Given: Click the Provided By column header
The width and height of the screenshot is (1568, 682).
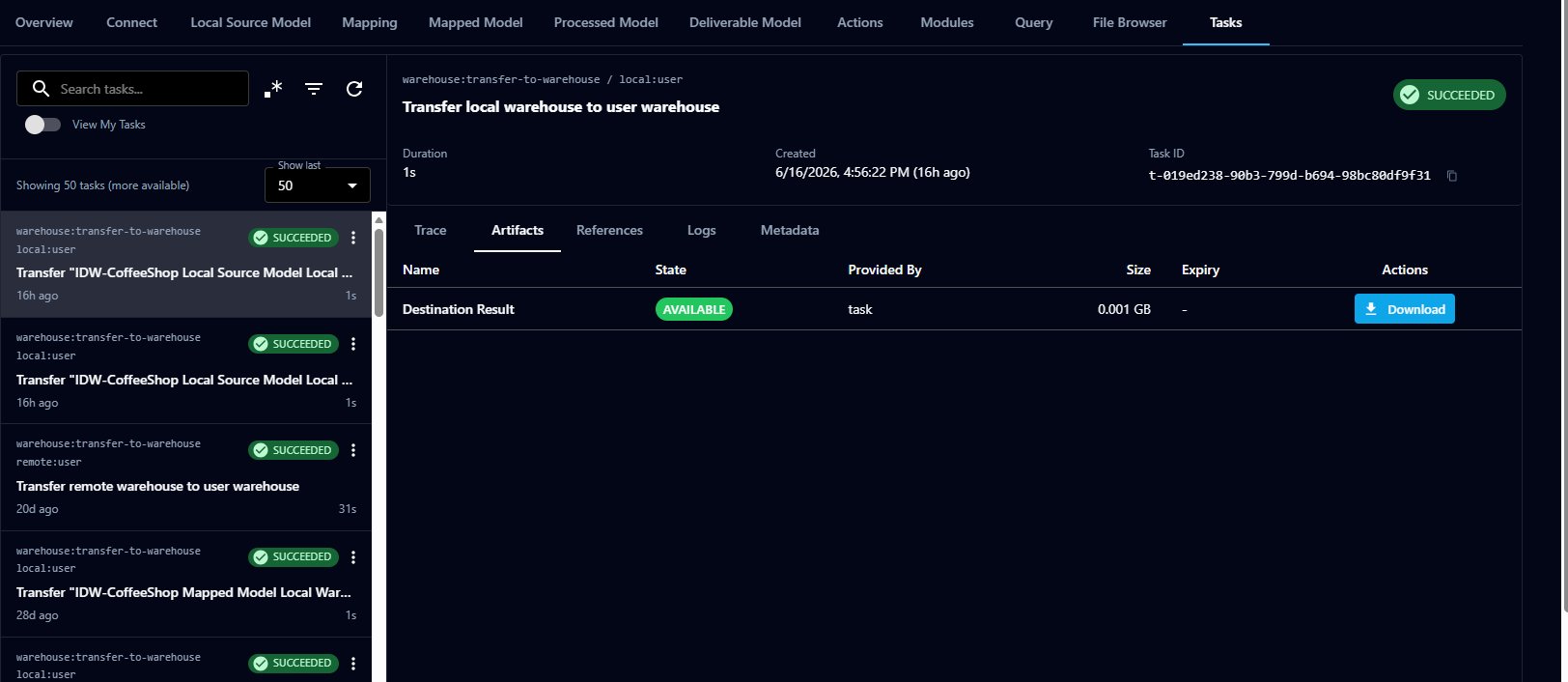Looking at the screenshot, I should [884, 270].
